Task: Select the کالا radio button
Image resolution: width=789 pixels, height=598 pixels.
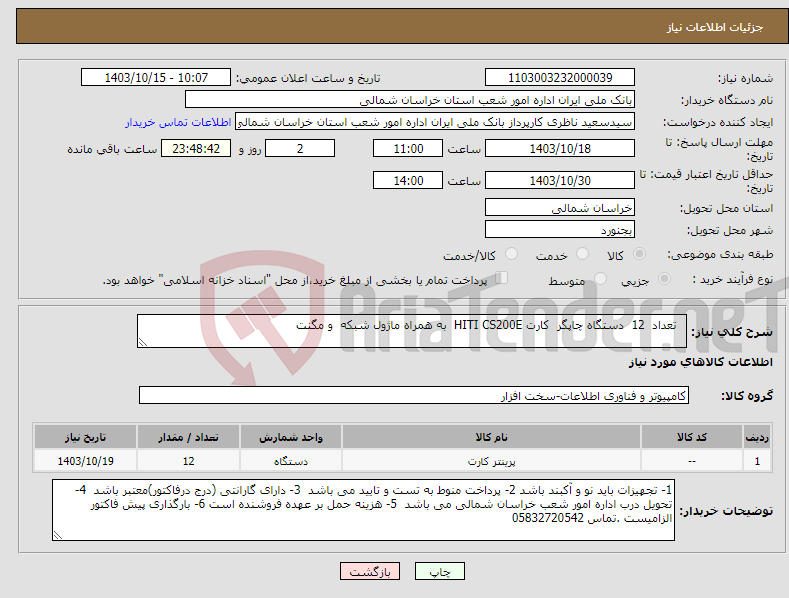Action: [x=639, y=254]
